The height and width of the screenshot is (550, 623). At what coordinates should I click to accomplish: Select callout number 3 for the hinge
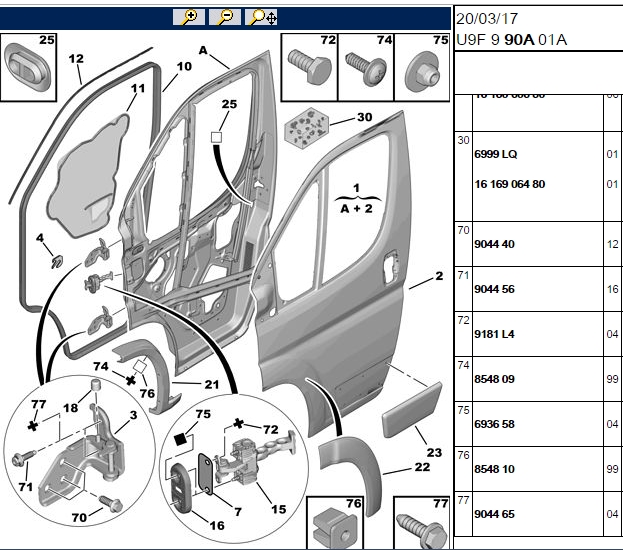(134, 415)
